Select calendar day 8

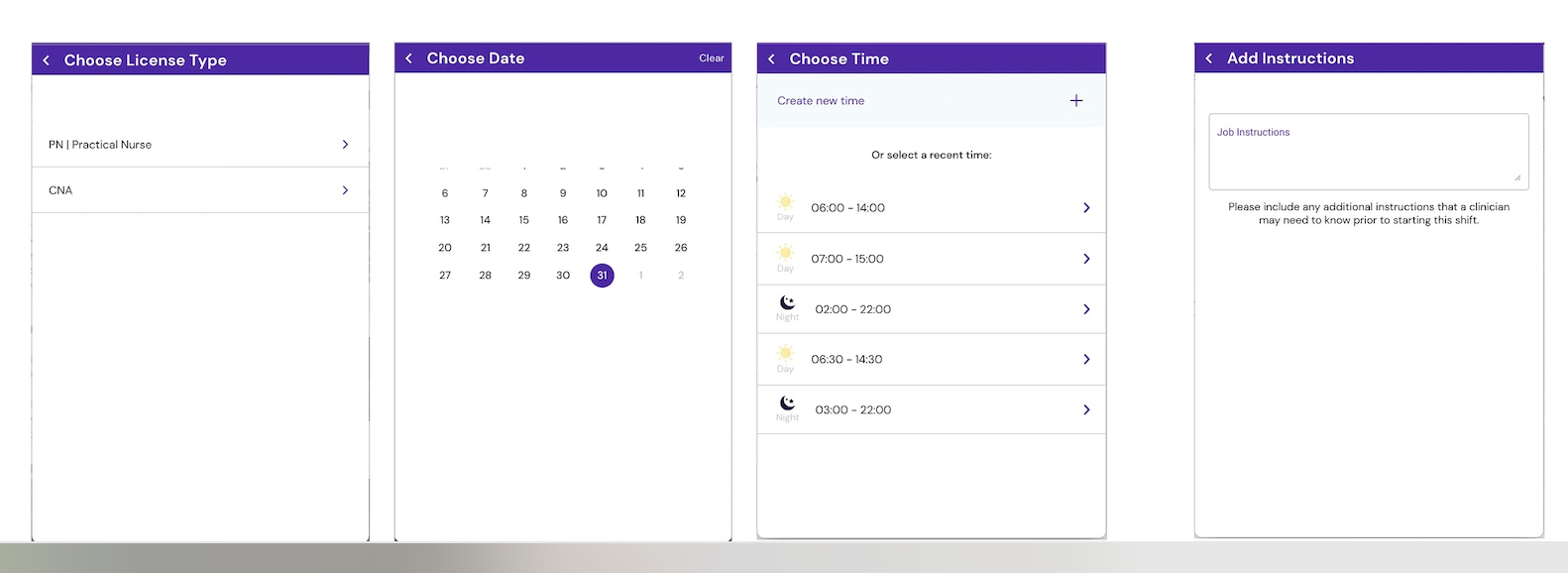click(524, 193)
